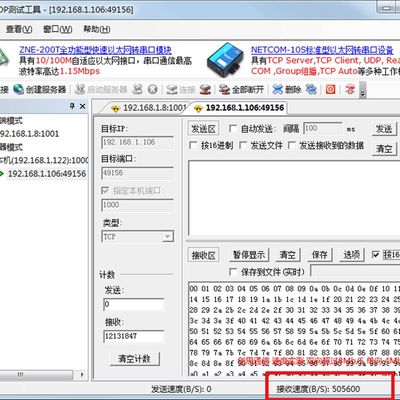Open the NETCOM-10S device link
The height and width of the screenshot is (400, 400).
click(x=322, y=50)
